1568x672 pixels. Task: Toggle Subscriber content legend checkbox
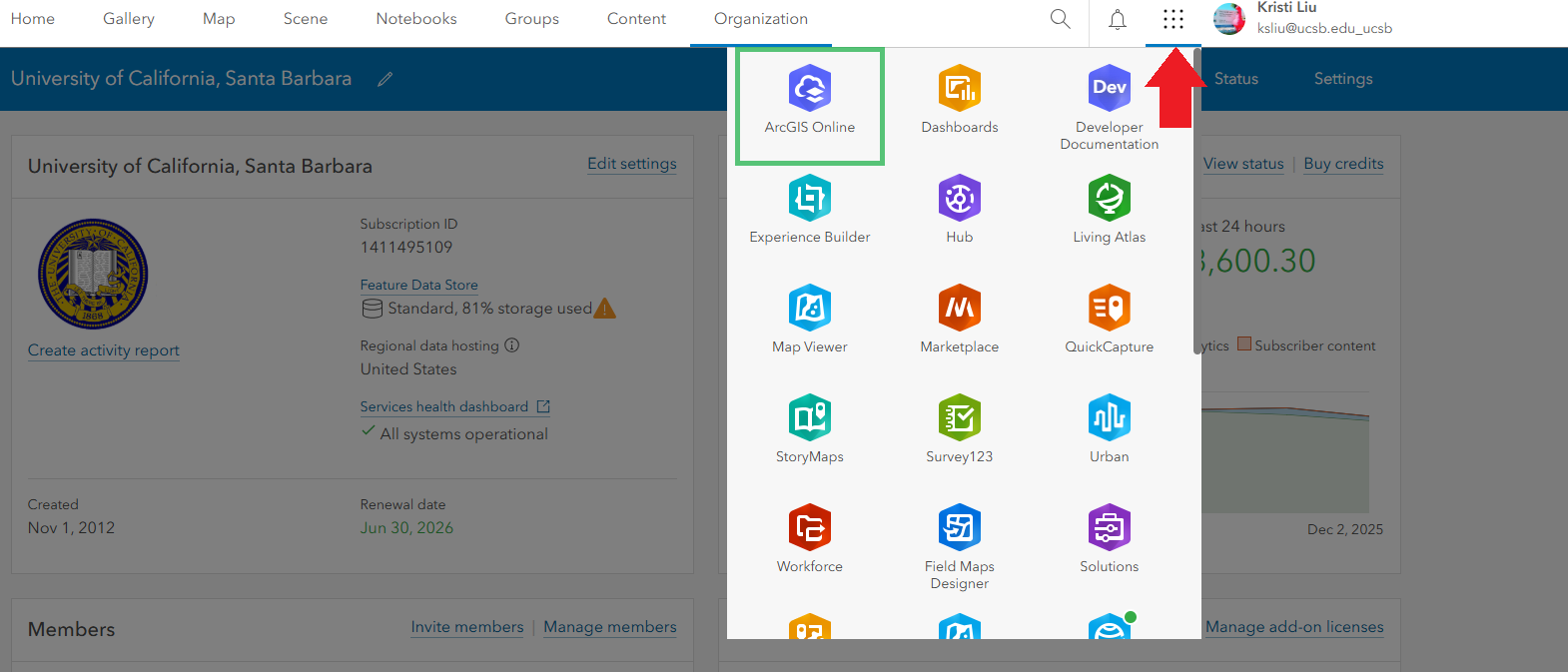point(1244,344)
